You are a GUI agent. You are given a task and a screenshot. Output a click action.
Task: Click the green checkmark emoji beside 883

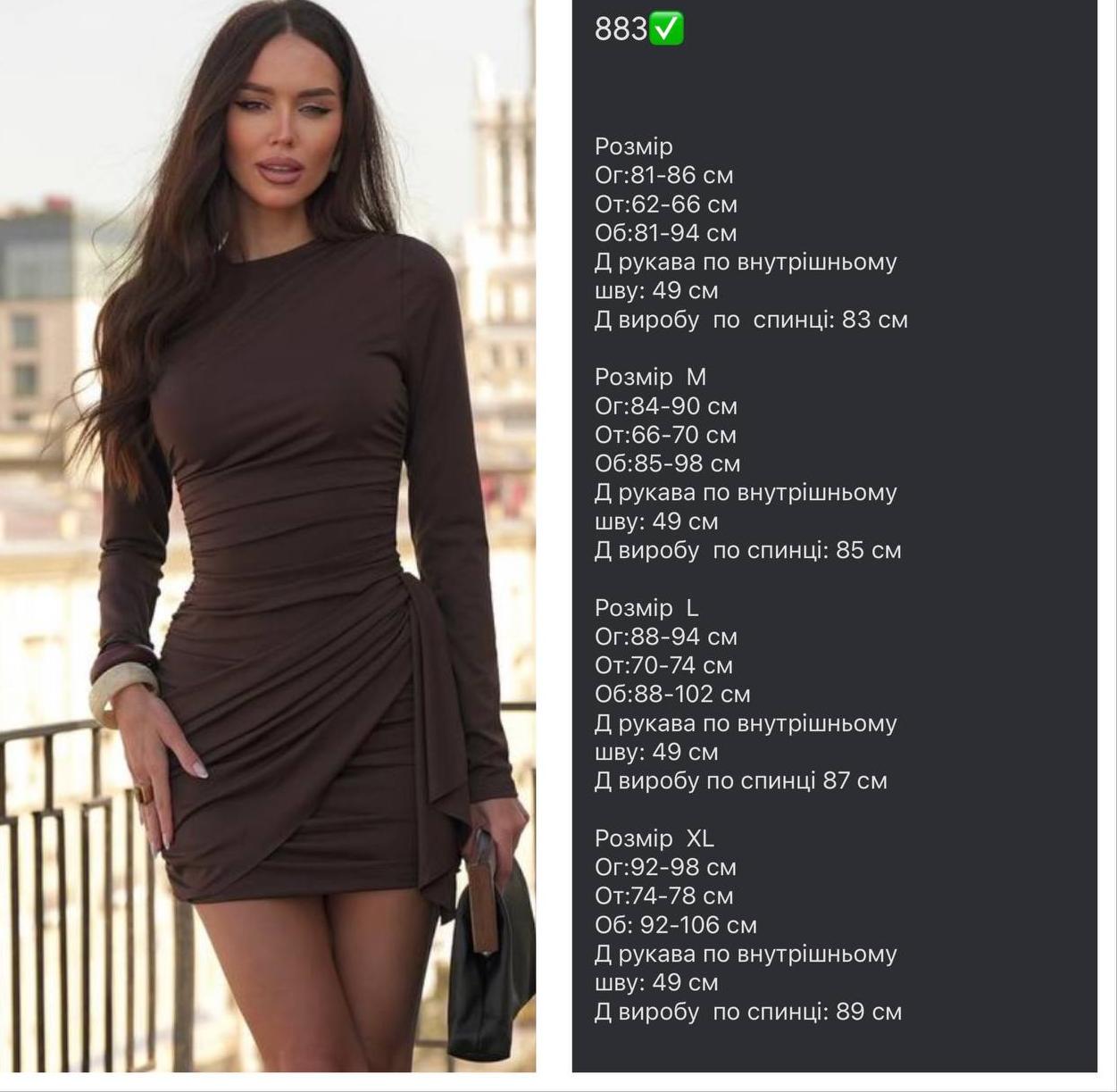(x=666, y=29)
